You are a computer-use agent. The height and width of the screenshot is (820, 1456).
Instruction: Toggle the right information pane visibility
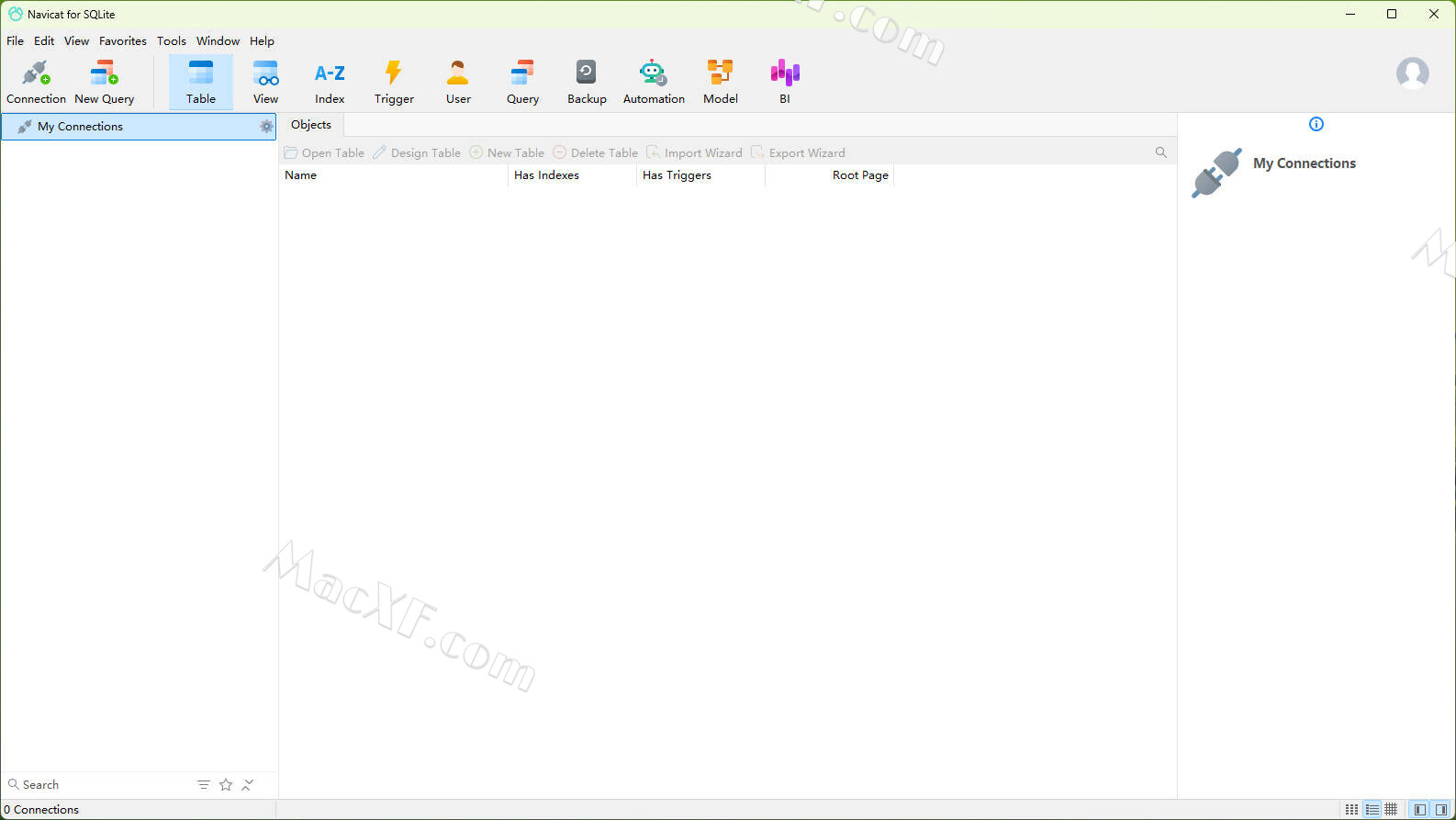point(1440,809)
